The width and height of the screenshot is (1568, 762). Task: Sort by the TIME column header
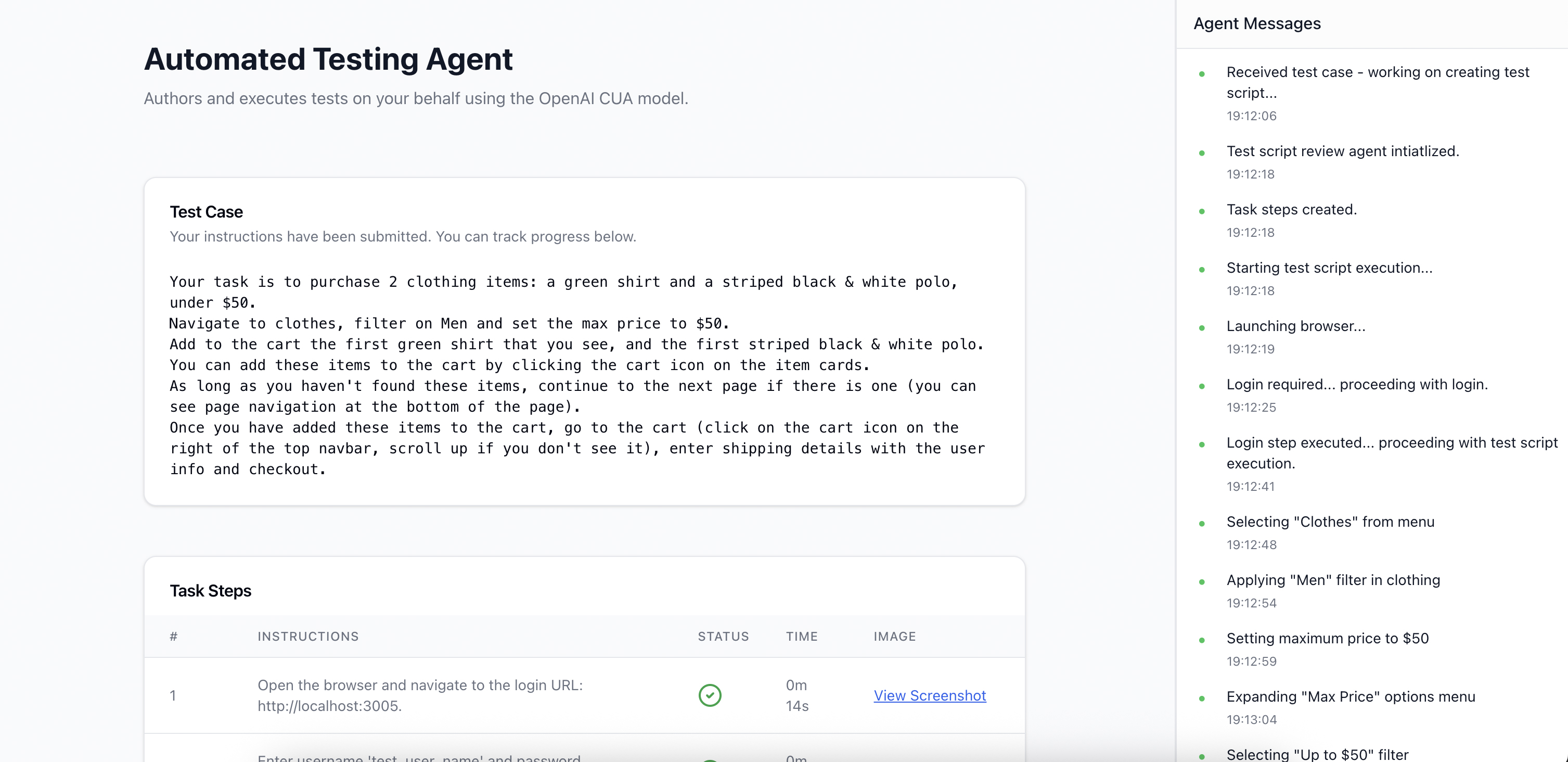point(802,636)
